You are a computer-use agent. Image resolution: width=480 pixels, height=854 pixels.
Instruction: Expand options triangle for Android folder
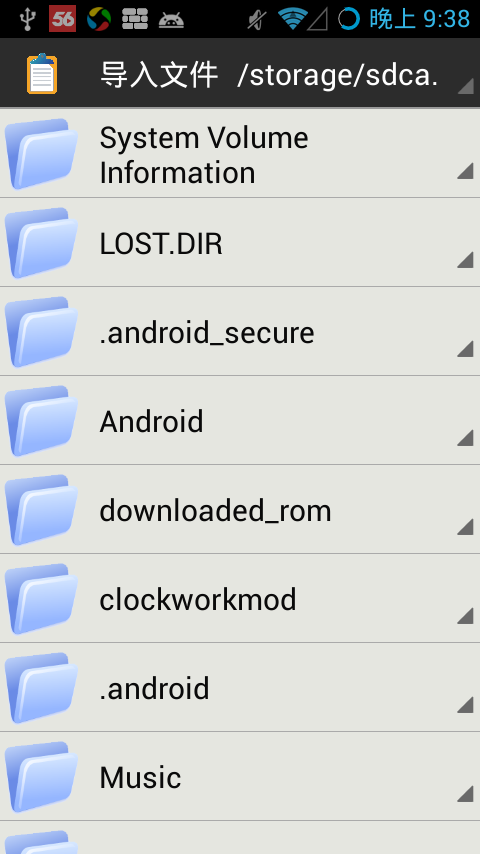coord(465,437)
